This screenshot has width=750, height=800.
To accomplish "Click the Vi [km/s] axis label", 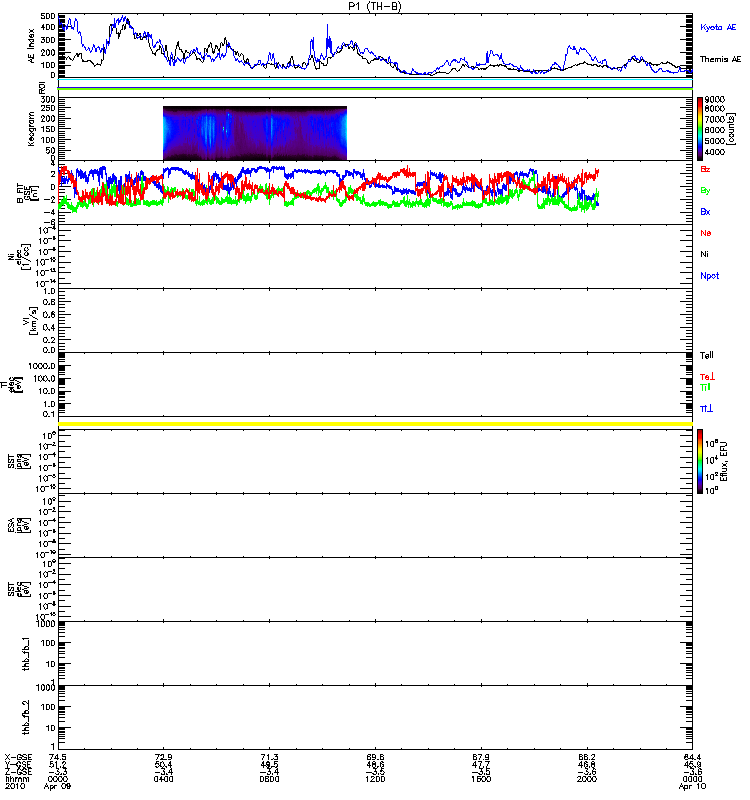I will click(29, 320).
